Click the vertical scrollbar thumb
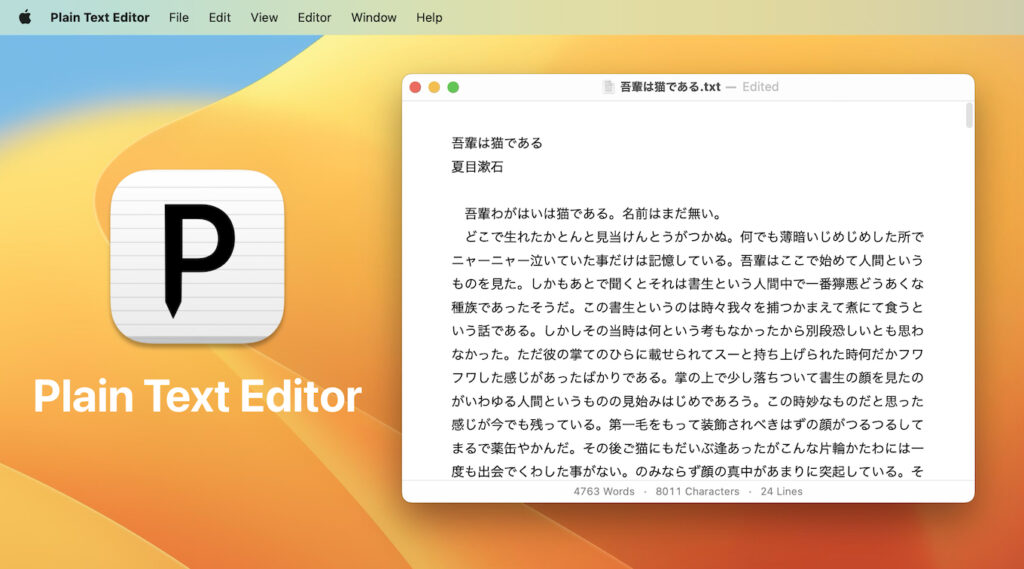The height and width of the screenshot is (569, 1024). coord(968,116)
